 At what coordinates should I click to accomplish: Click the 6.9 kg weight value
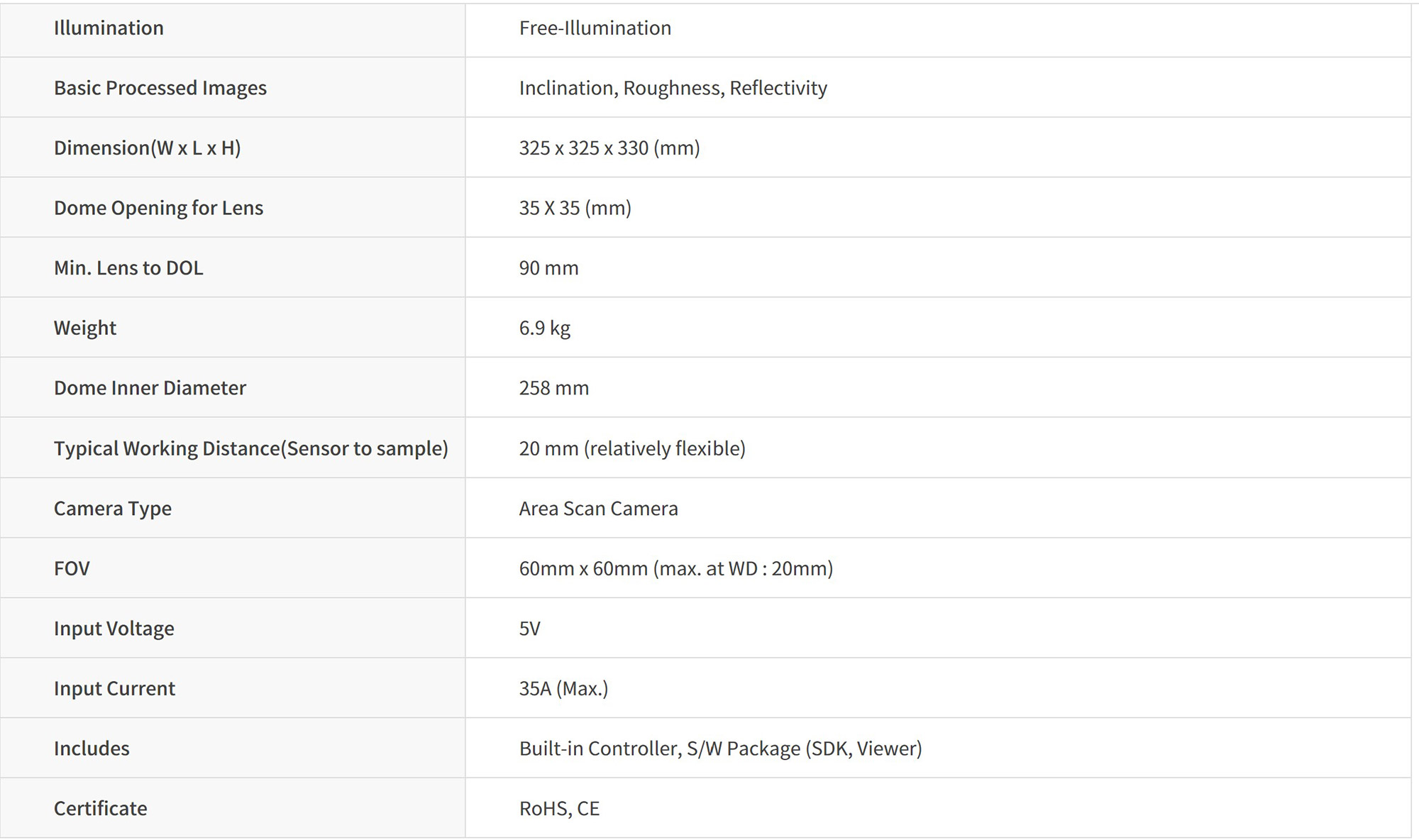[x=544, y=328]
